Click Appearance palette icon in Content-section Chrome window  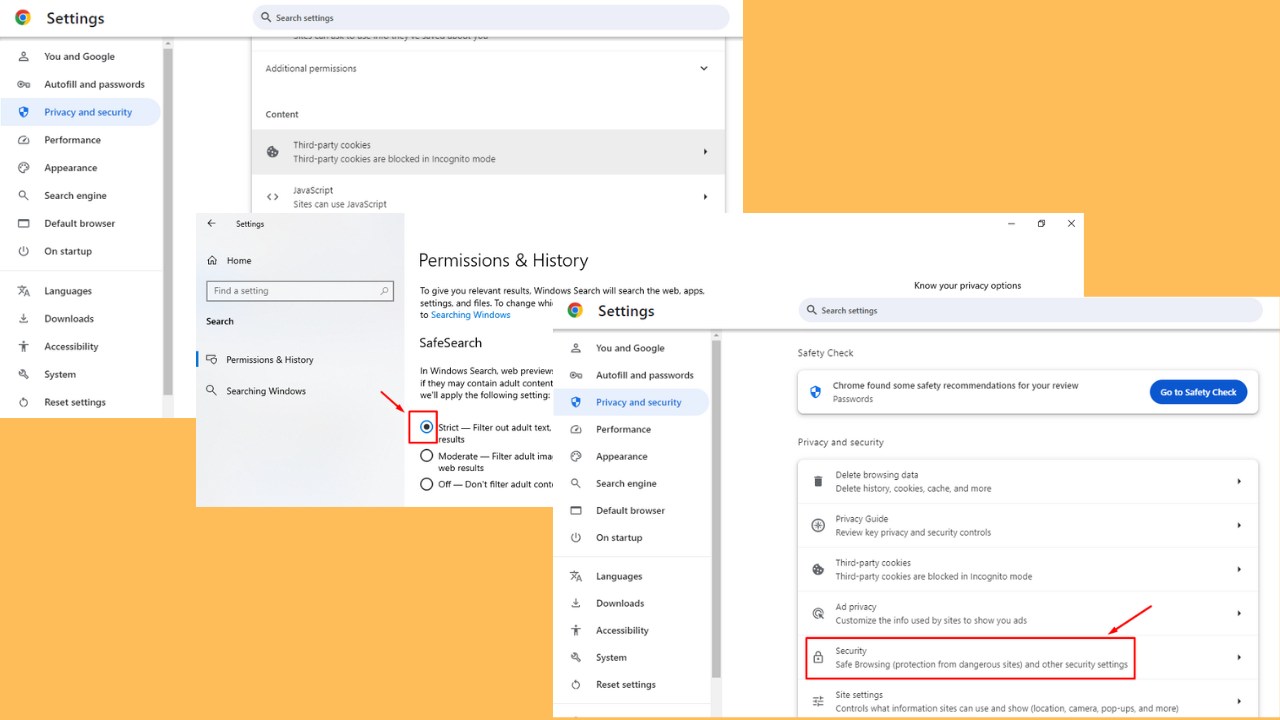tap(24, 168)
